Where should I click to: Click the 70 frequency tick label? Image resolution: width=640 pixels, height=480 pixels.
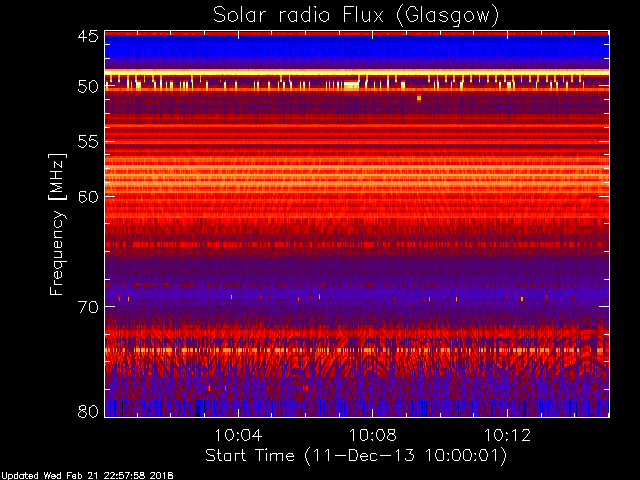click(88, 307)
